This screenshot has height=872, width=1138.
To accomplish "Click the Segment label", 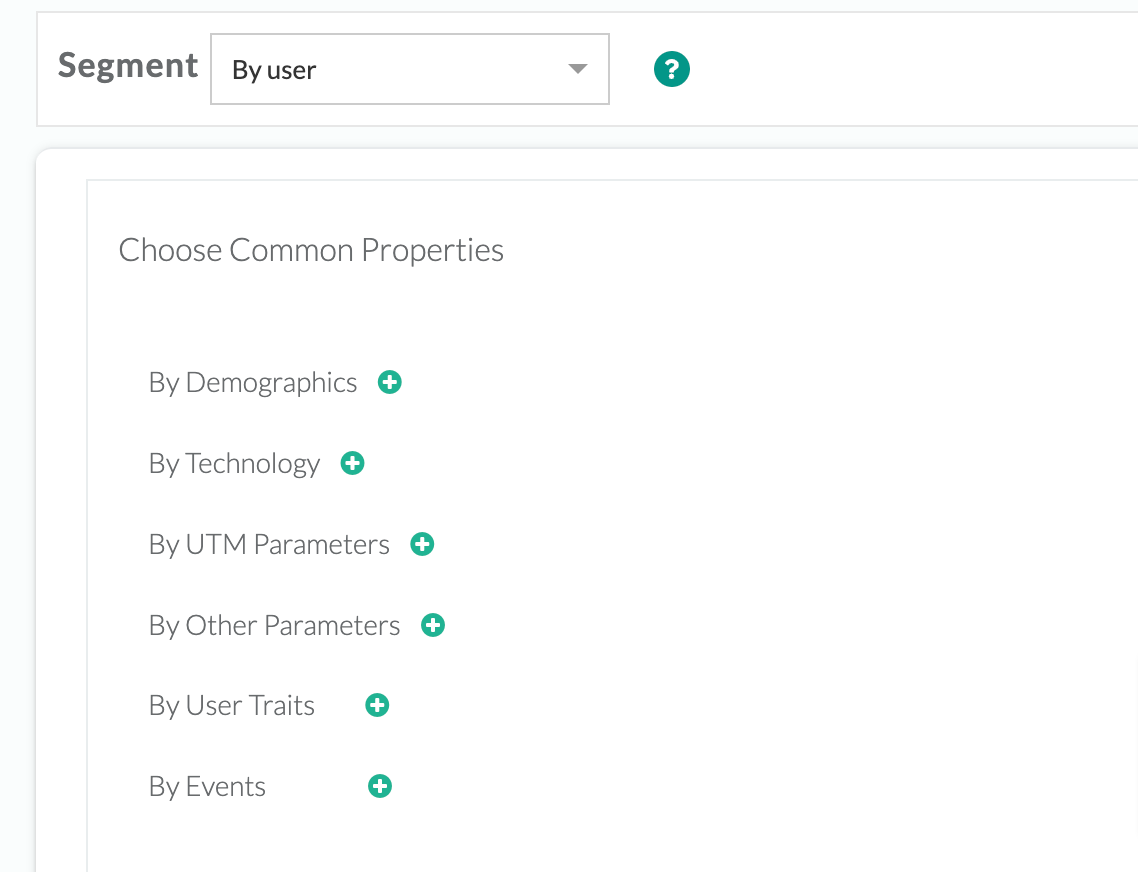I will (x=127, y=66).
